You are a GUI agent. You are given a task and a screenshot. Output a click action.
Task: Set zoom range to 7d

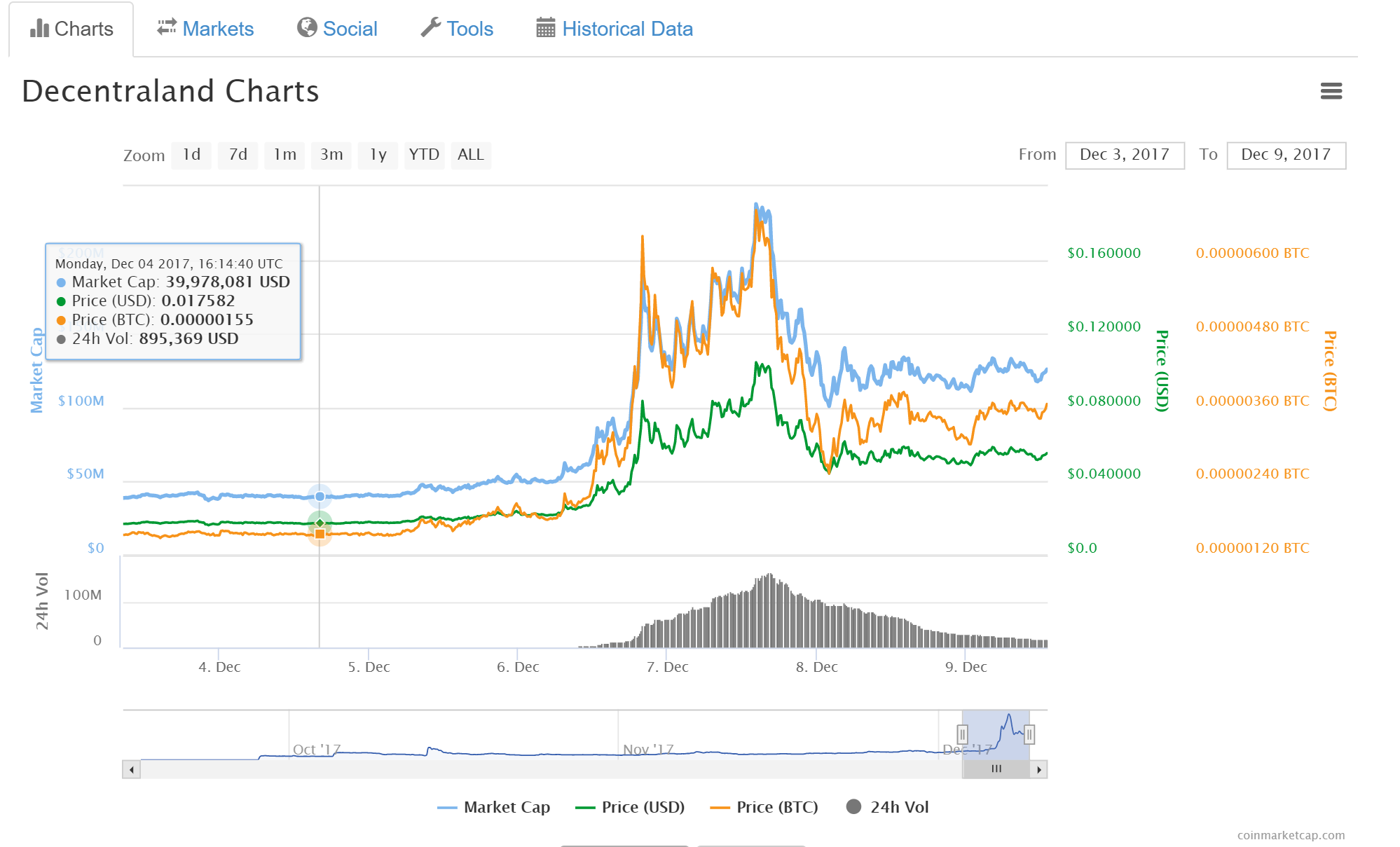coord(238,155)
